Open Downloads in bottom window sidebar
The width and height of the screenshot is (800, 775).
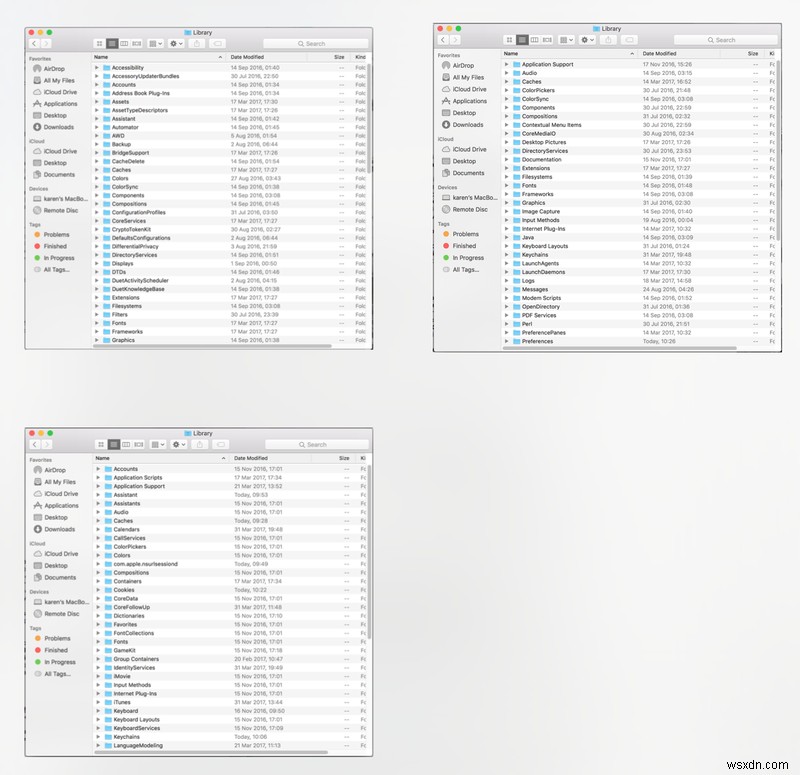pyautogui.click(x=54, y=529)
